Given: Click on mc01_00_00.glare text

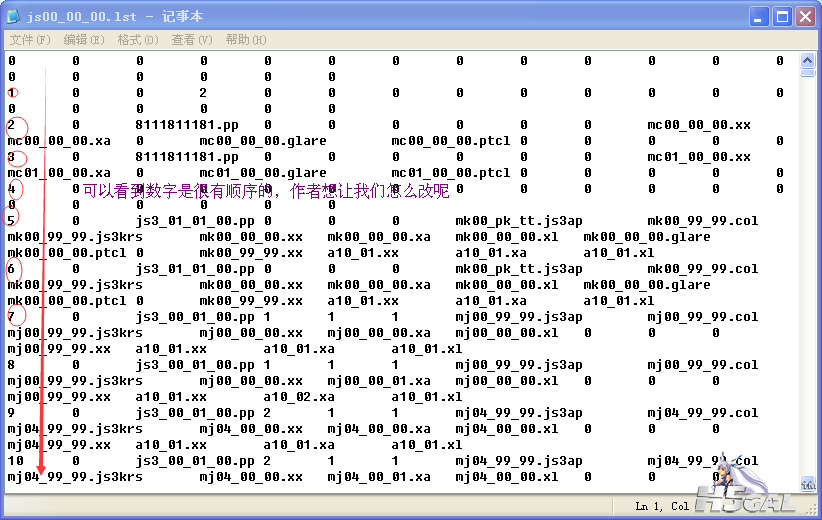Looking at the screenshot, I should pos(263,173).
